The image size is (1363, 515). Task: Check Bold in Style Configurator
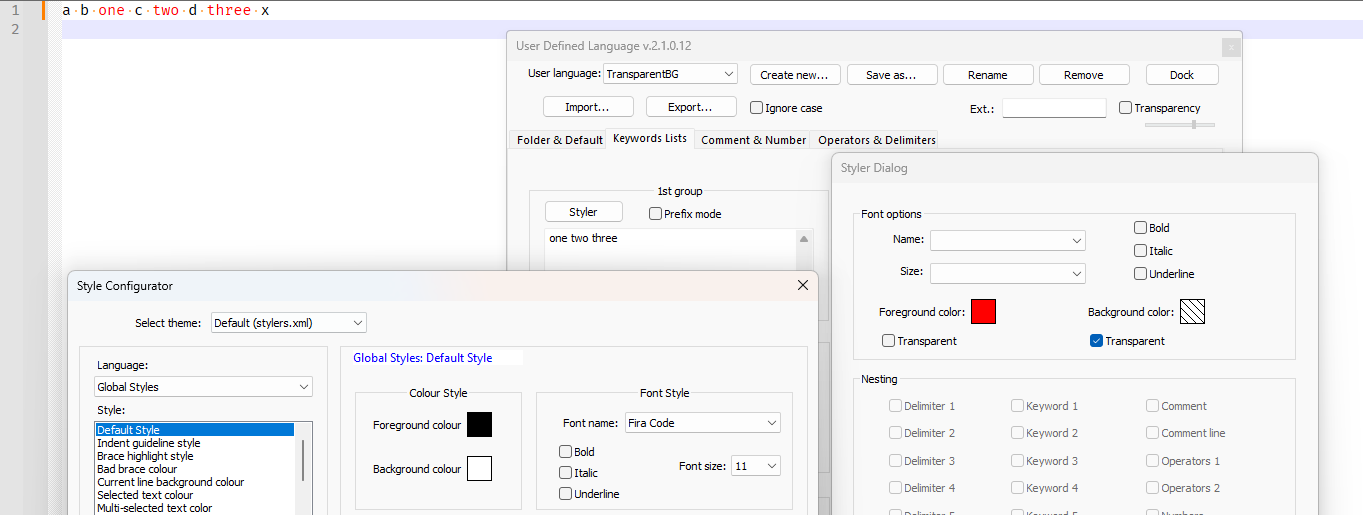[x=566, y=452]
